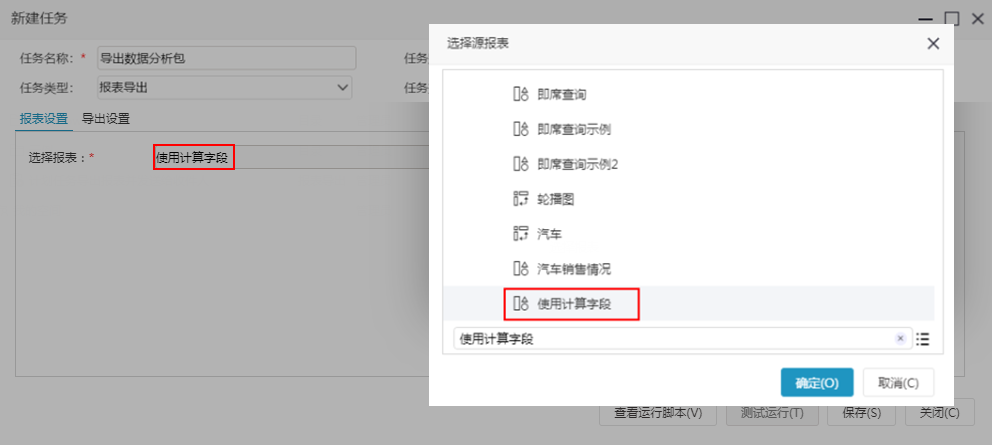Screen dimensions: 992x445
Task: Click the 即席查询示例 report icon
Action: [520, 130]
